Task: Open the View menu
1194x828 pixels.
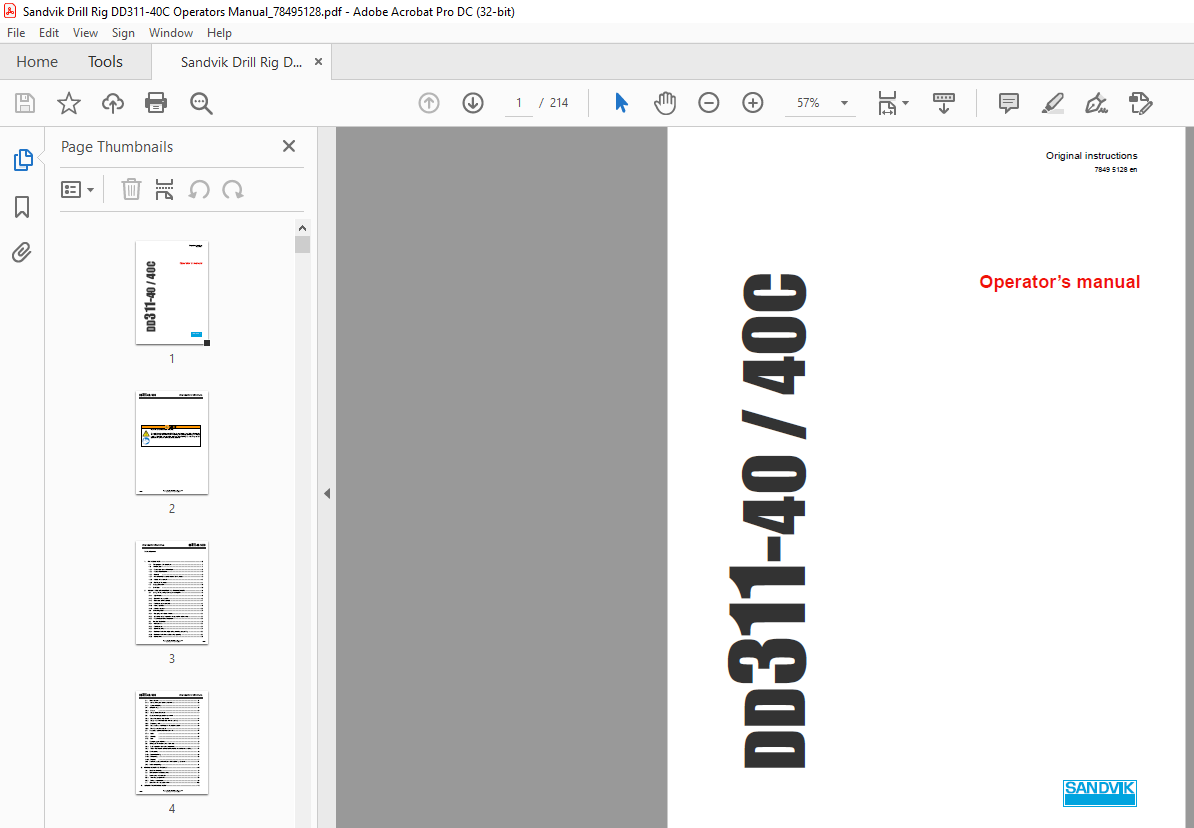Action: [85, 33]
